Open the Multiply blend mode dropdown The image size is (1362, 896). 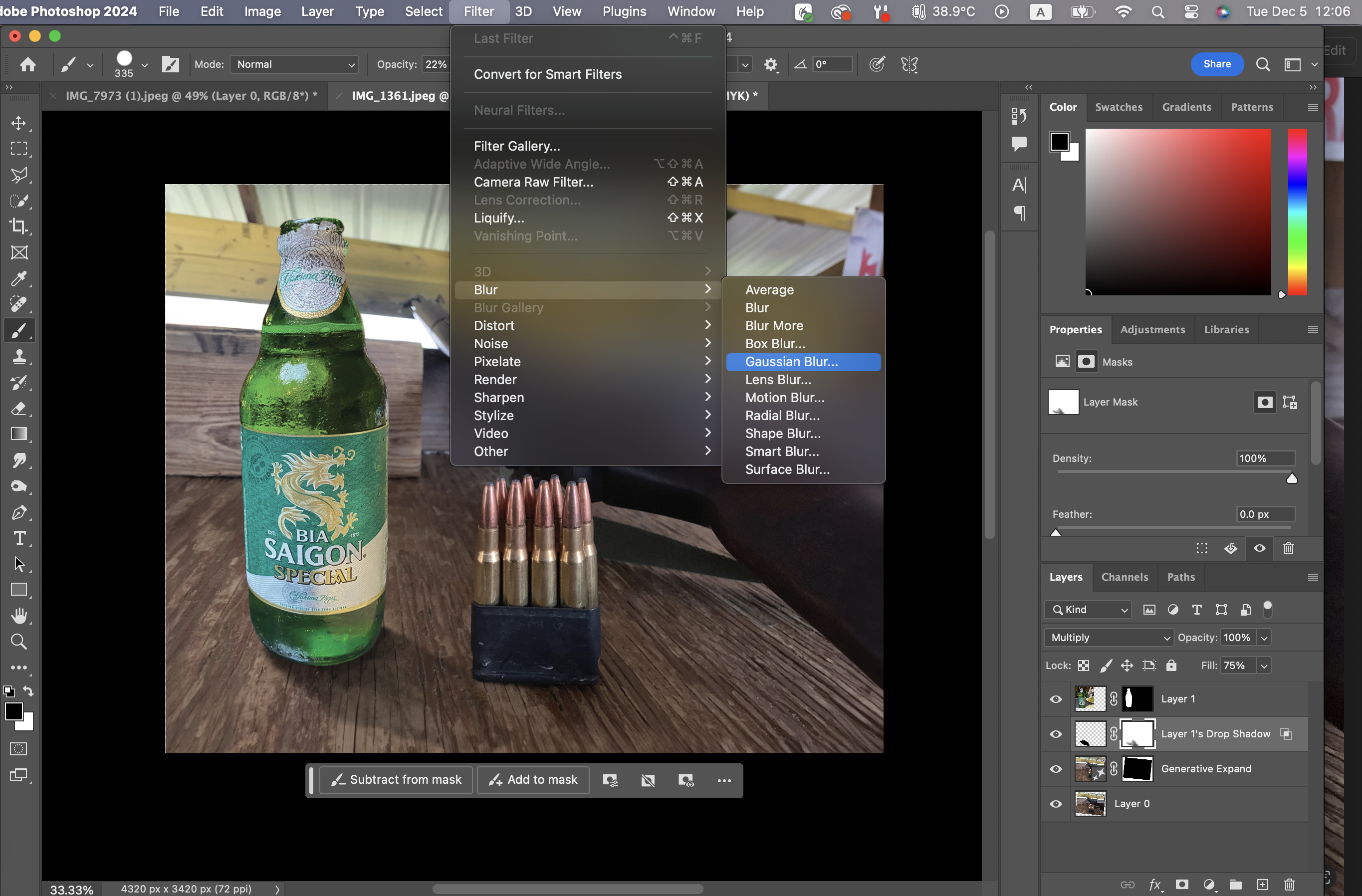(1109, 638)
